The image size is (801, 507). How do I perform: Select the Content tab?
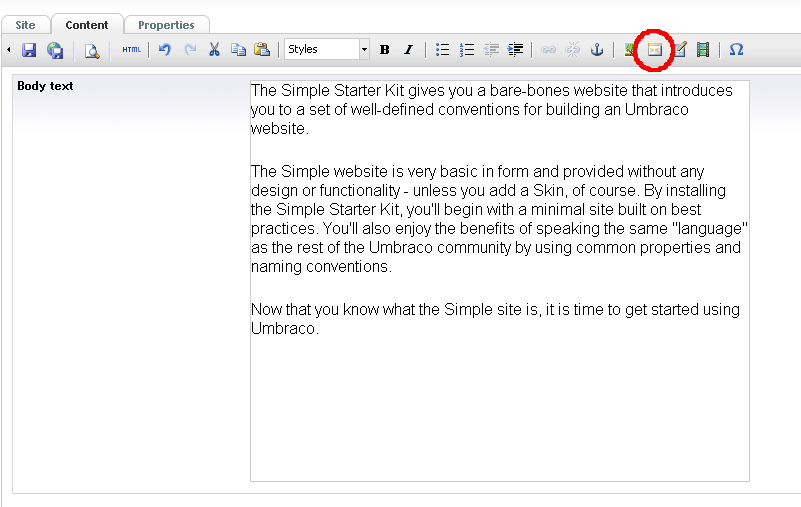tap(87, 25)
